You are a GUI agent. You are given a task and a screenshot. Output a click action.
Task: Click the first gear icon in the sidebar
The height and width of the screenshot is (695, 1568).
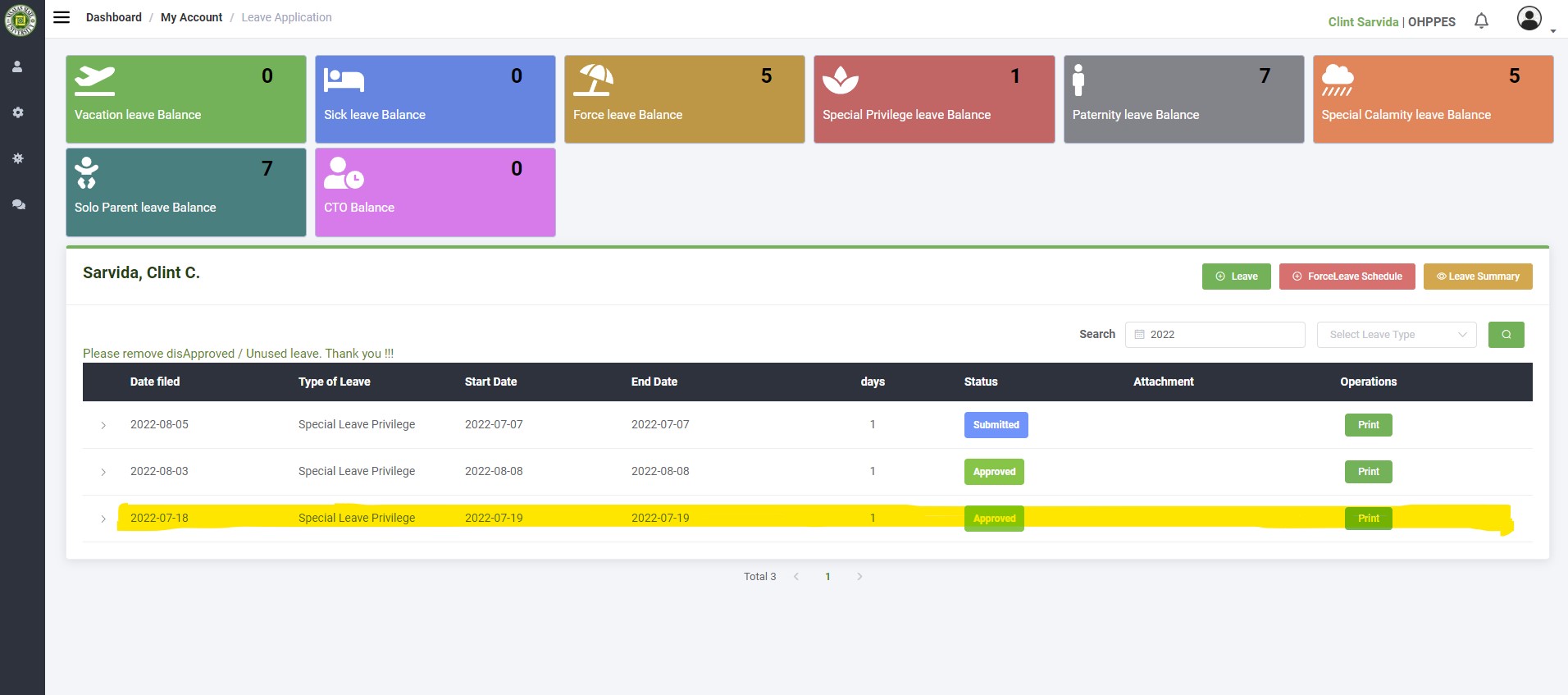(x=18, y=112)
